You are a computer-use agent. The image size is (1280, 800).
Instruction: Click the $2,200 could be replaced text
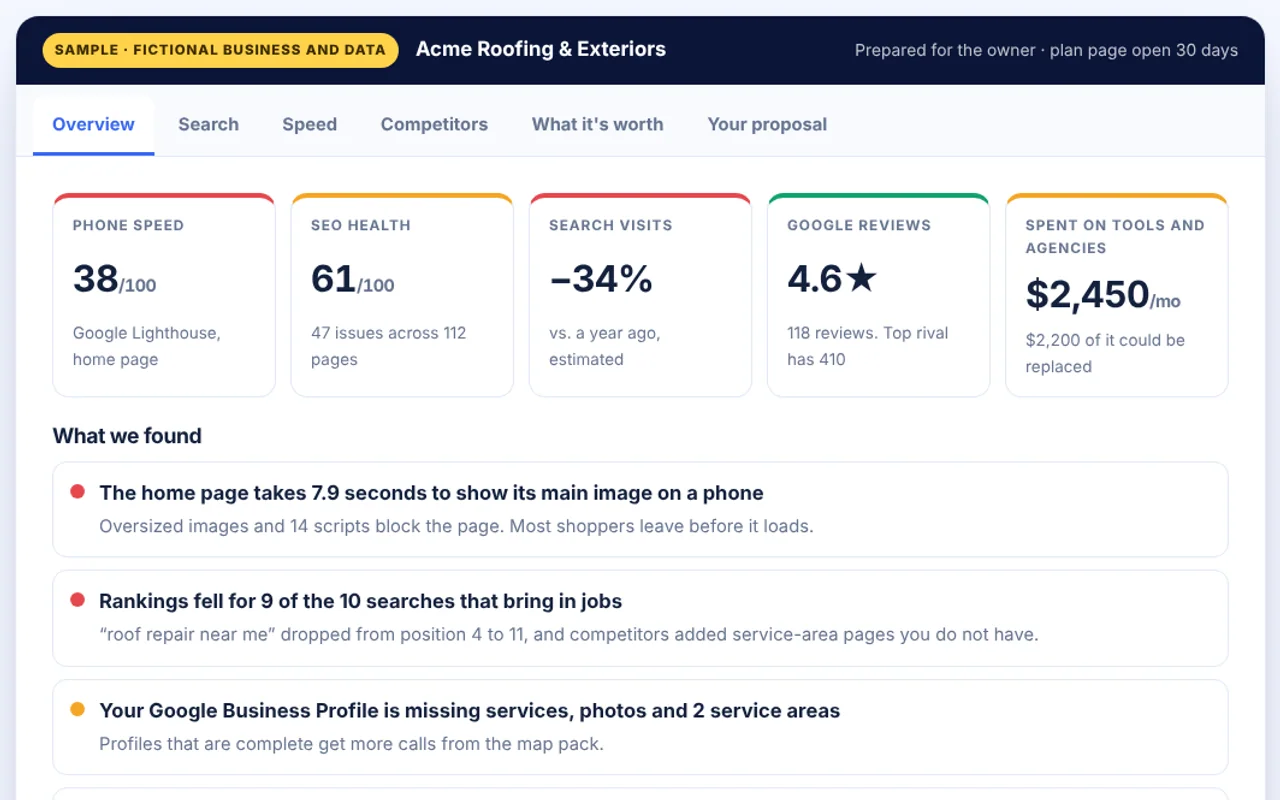pyautogui.click(x=1105, y=353)
